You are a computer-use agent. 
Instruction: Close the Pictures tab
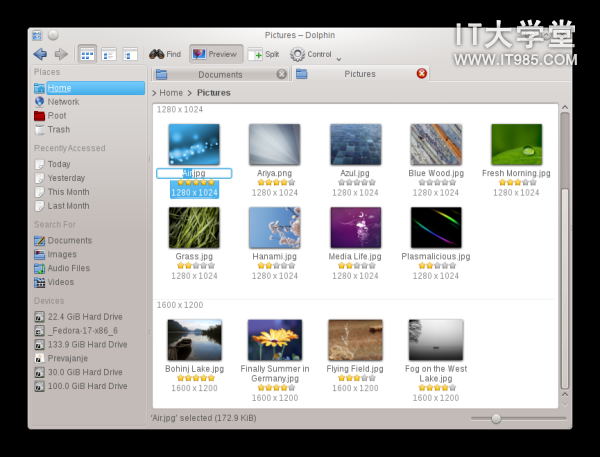422,73
